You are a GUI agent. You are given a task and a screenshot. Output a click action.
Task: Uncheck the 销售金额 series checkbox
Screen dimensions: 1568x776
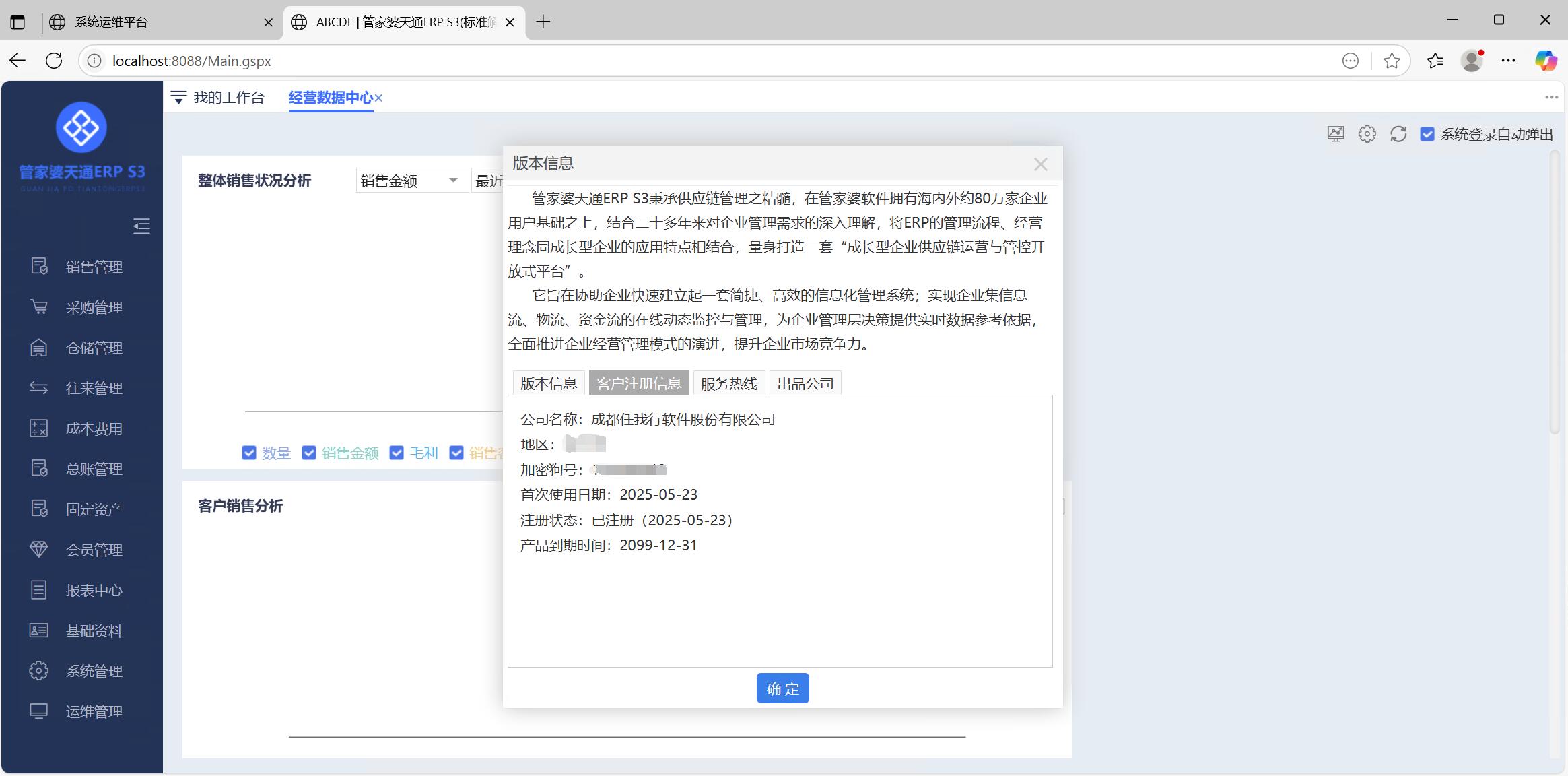[x=309, y=453]
